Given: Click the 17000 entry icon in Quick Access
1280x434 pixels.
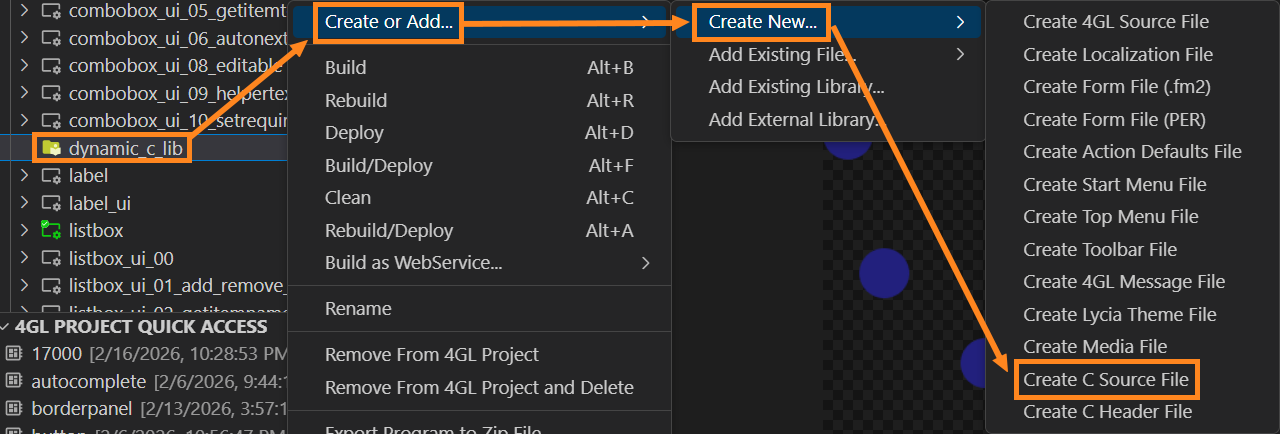Looking at the screenshot, I should tap(13, 354).
